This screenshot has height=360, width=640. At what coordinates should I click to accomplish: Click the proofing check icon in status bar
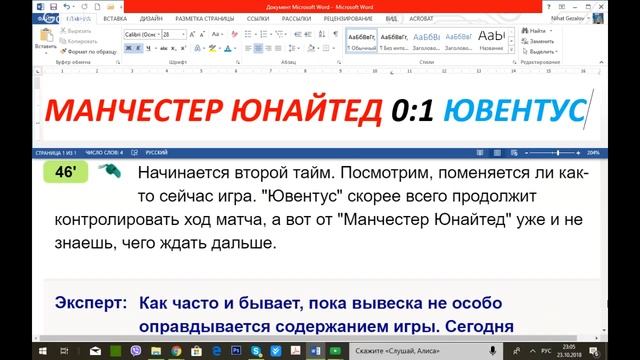(x=134, y=153)
